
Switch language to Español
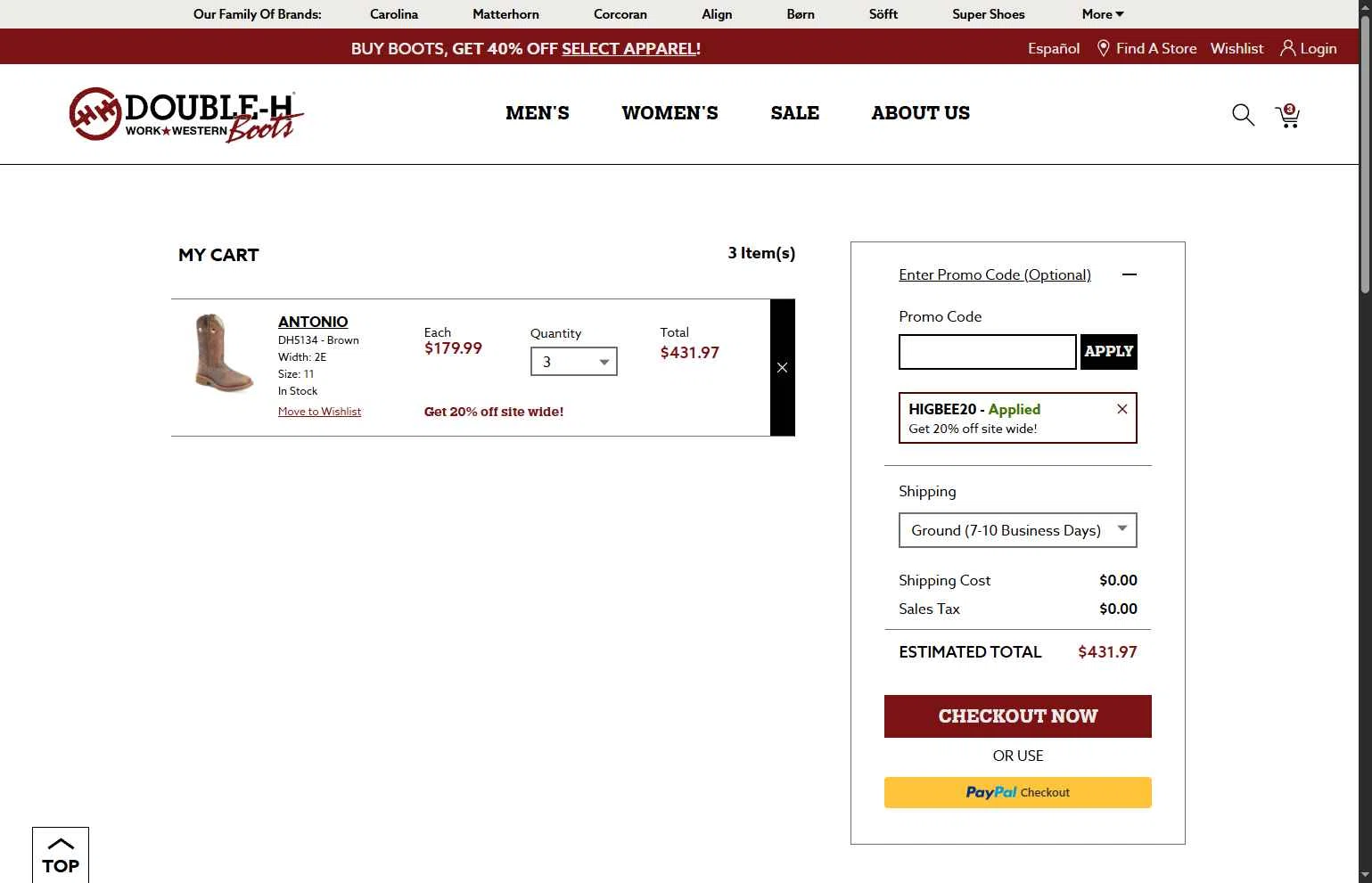(x=1054, y=48)
